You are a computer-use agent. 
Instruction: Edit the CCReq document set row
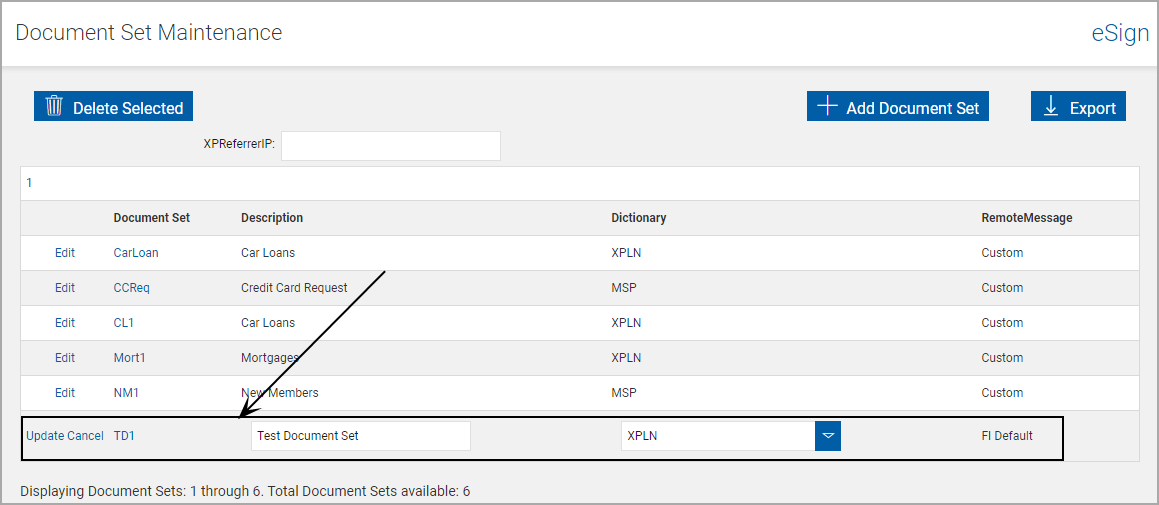(x=65, y=288)
